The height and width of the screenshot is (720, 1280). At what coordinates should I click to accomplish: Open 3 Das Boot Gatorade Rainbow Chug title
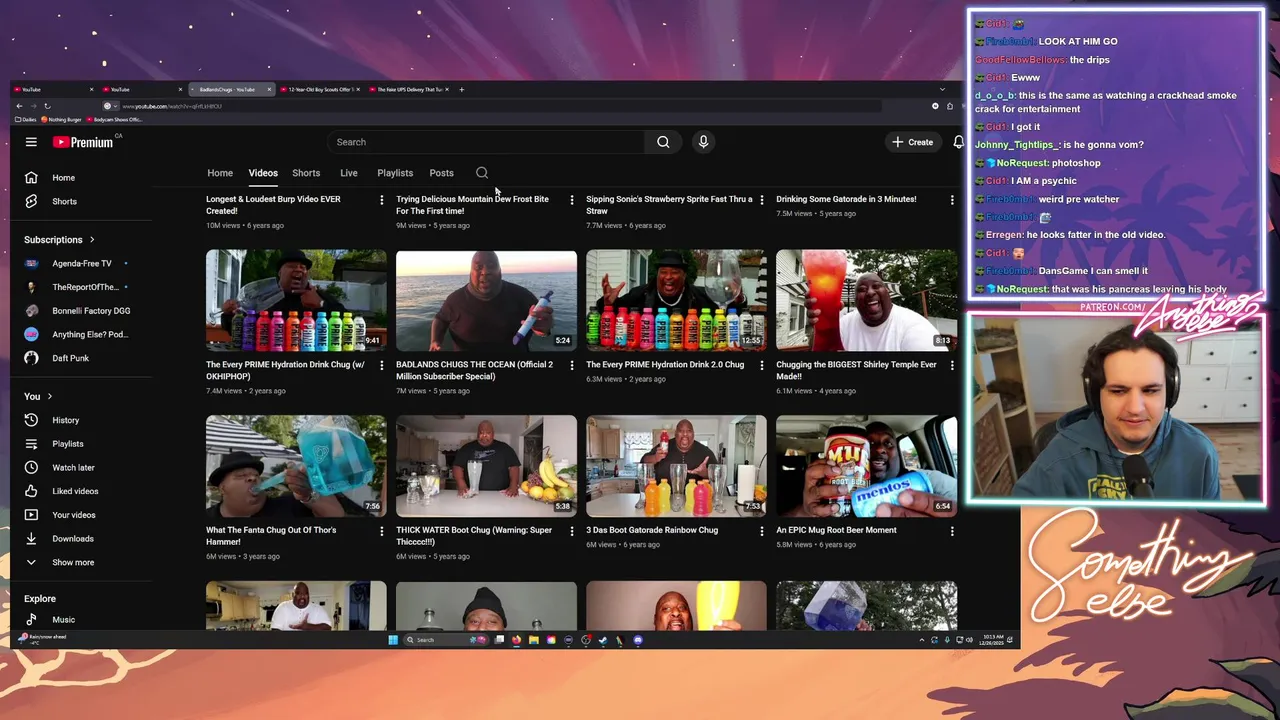coord(652,530)
